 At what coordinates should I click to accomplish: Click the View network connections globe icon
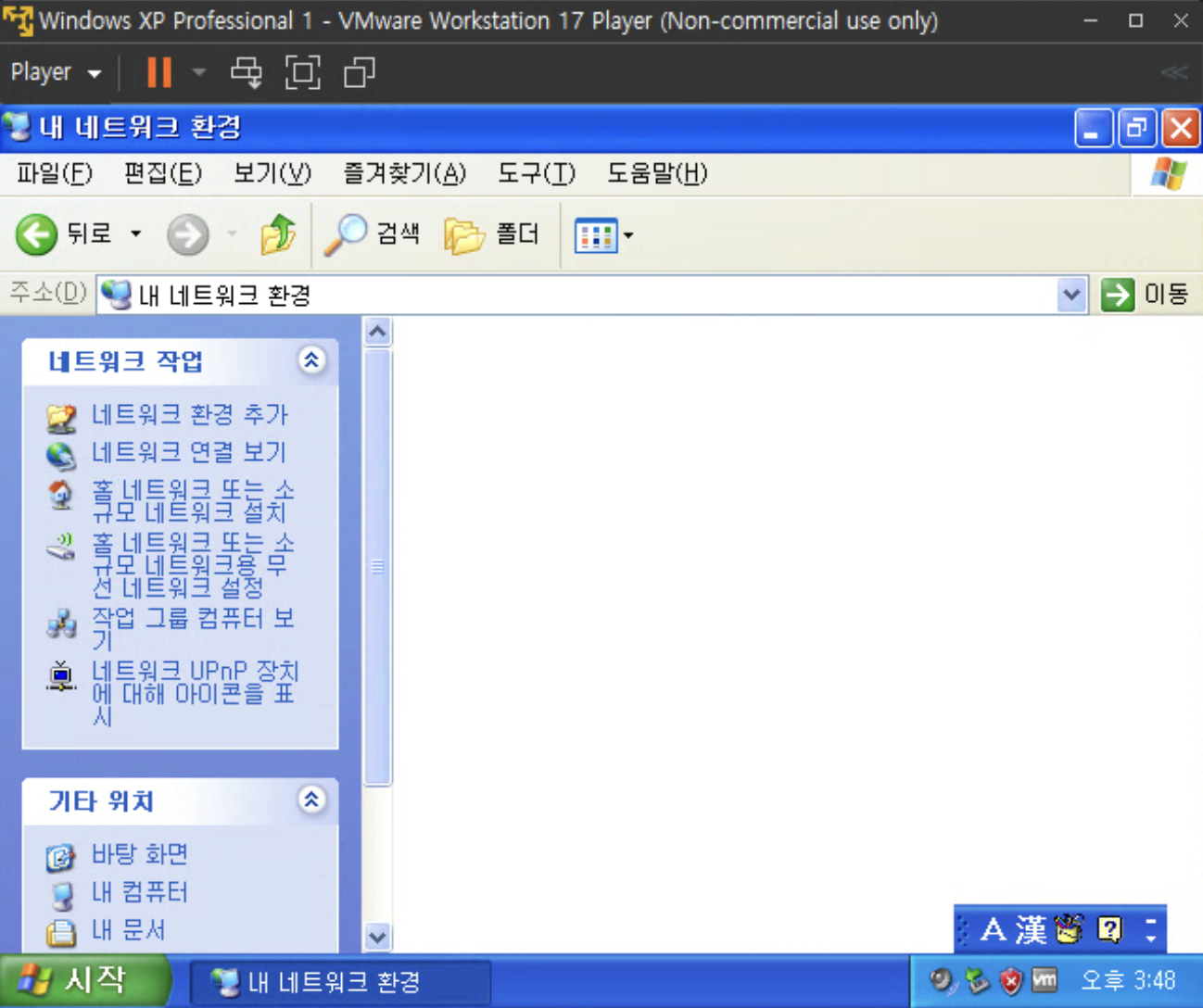tap(61, 455)
